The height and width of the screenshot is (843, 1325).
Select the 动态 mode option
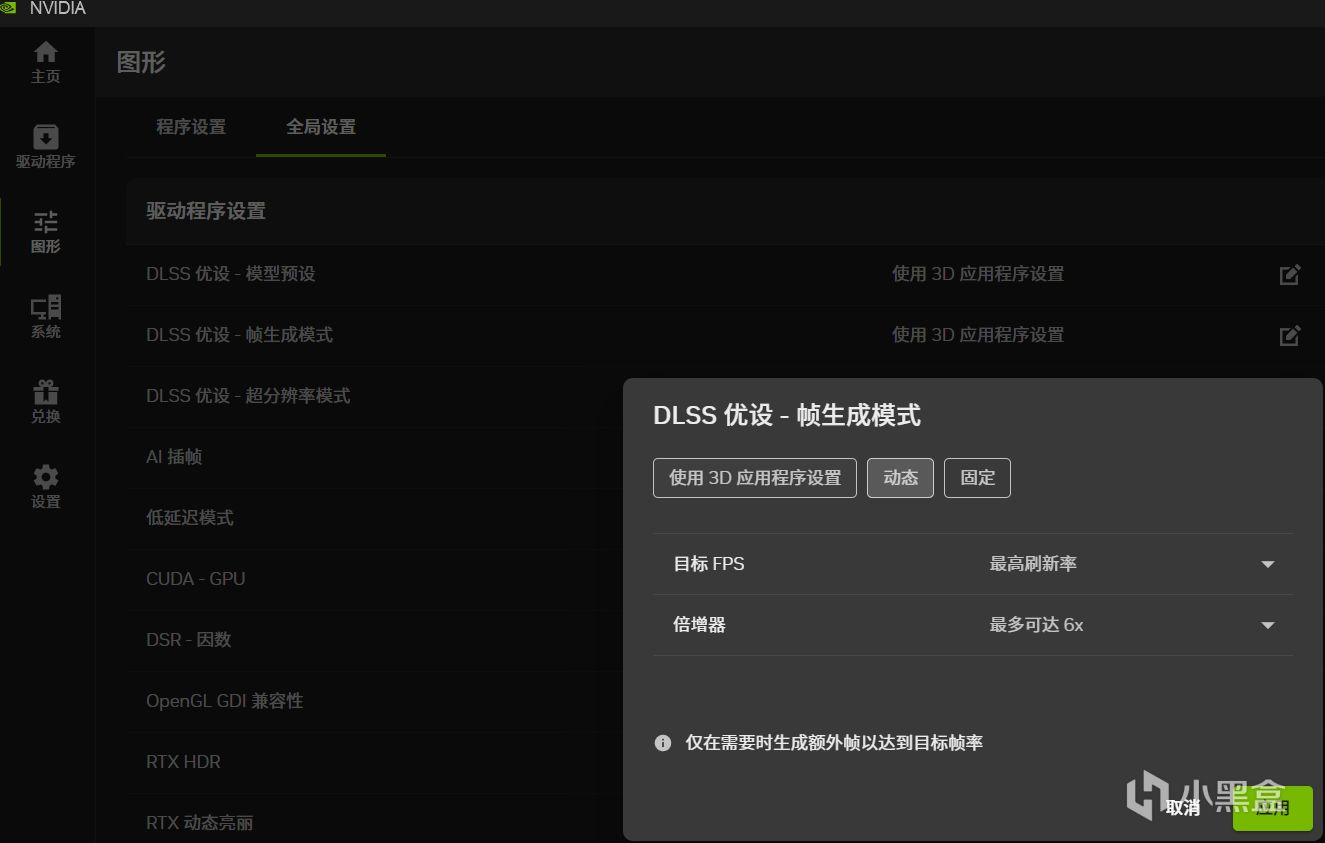tap(901, 478)
